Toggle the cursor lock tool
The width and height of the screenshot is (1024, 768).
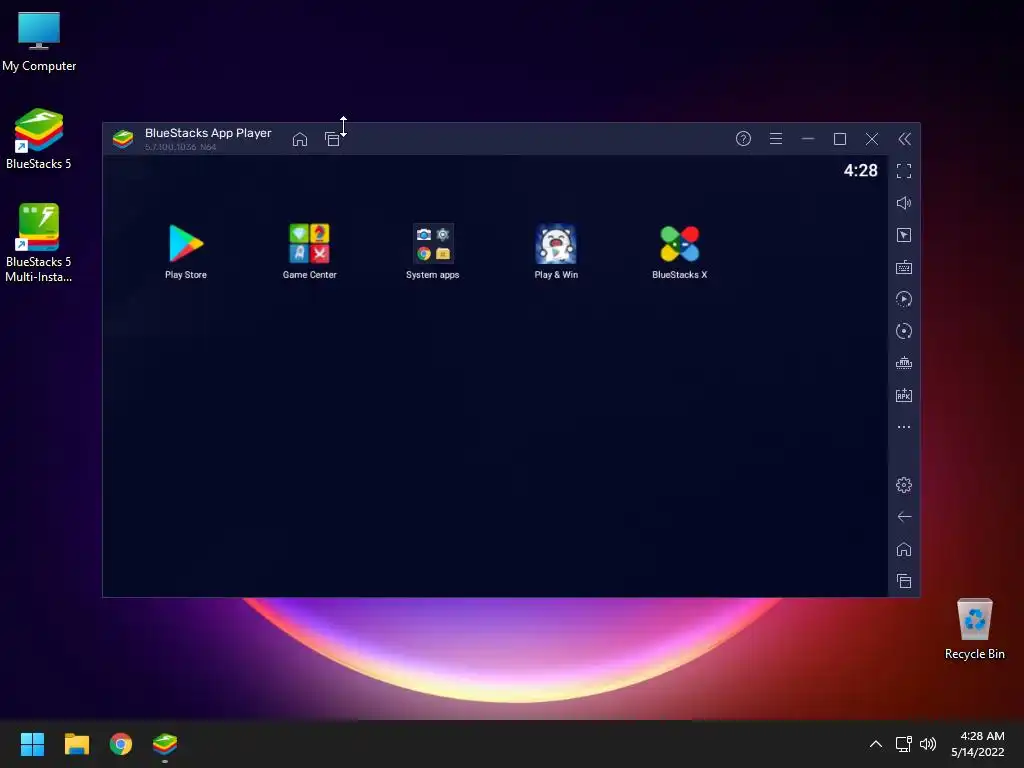pos(904,235)
